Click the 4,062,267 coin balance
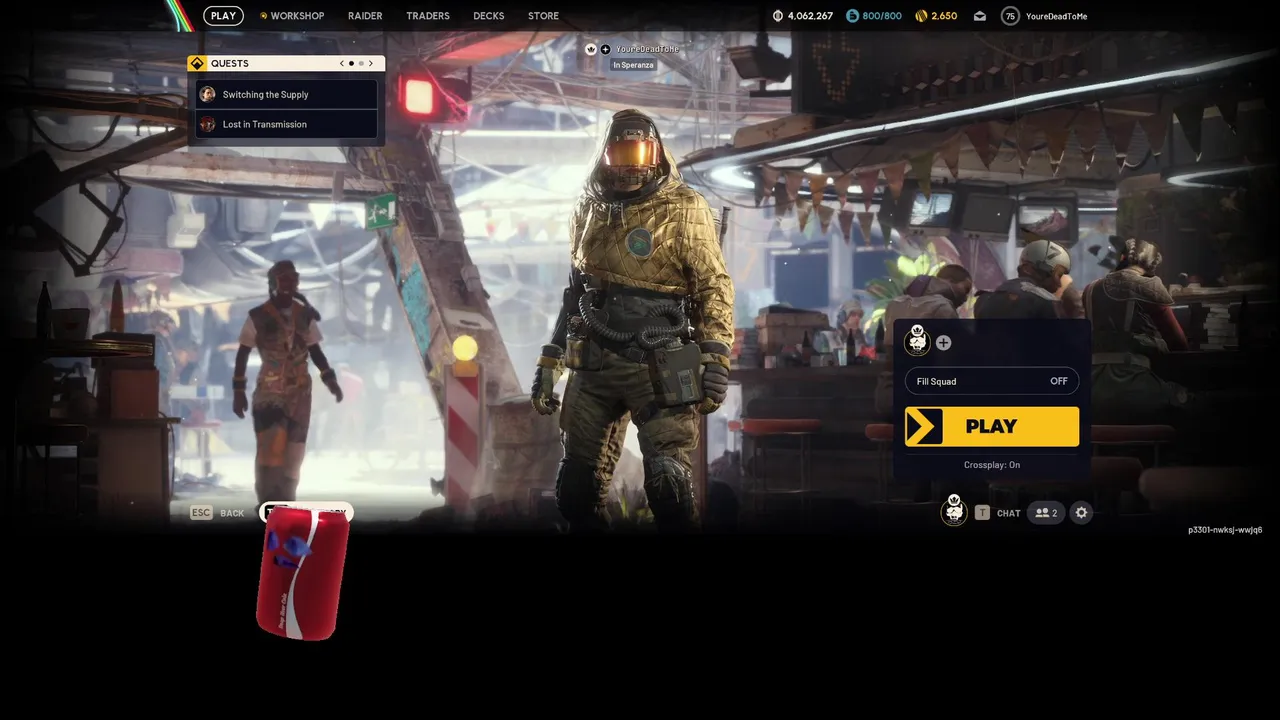Screen dimensions: 1280x720 810,16
